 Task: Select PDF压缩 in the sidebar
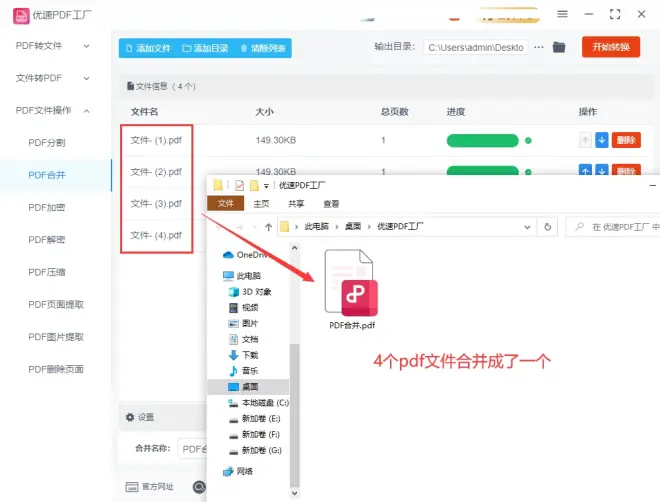[x=47, y=272]
